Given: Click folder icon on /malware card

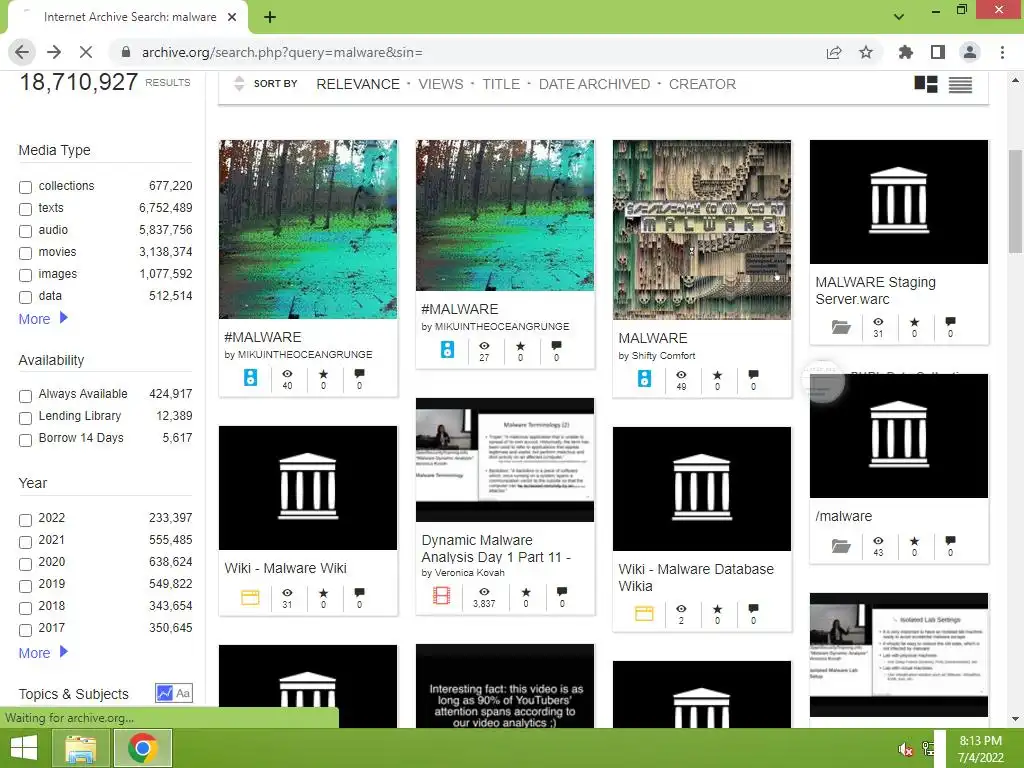Looking at the screenshot, I should (841, 545).
